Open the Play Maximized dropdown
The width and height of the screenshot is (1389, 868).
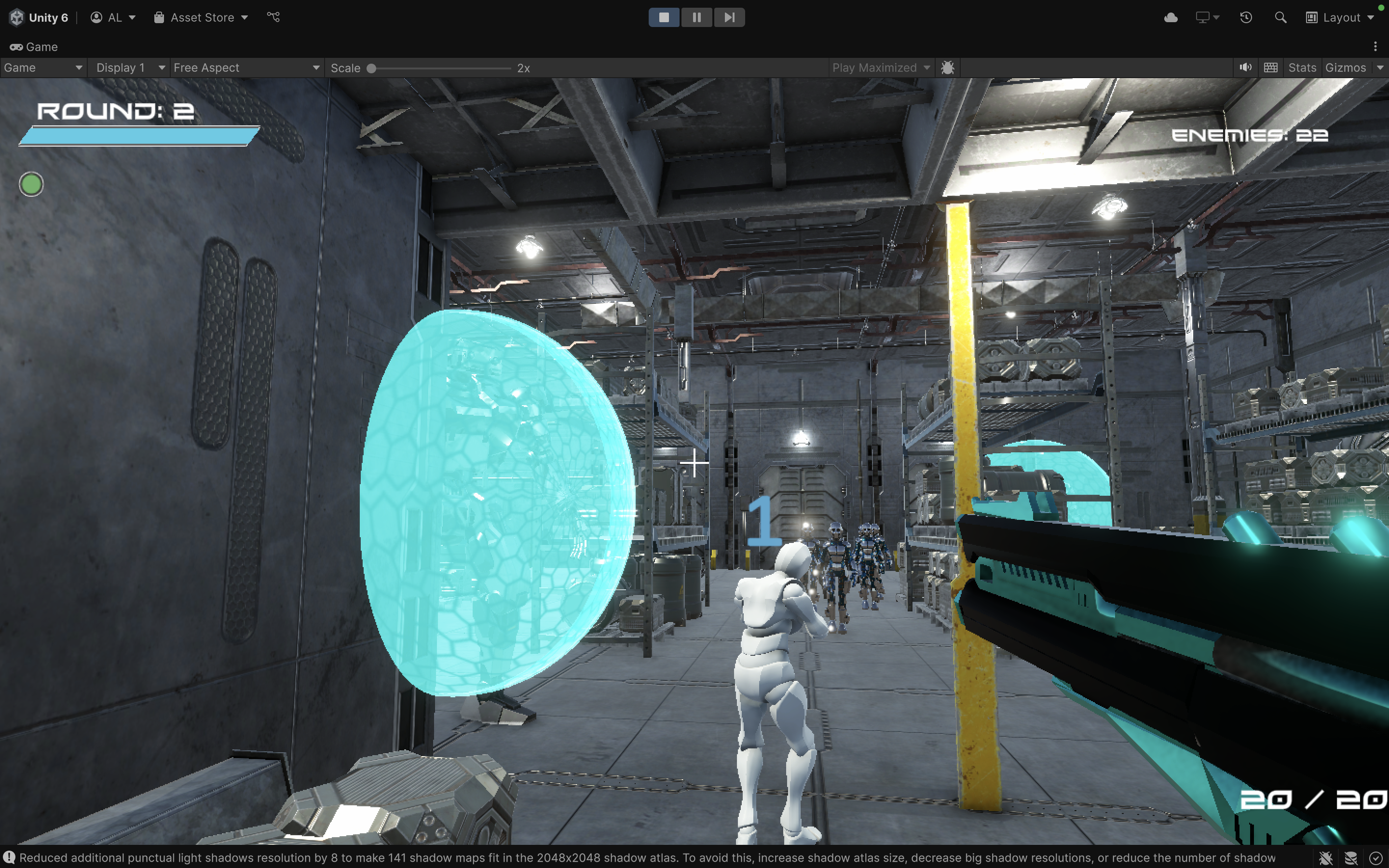point(880,68)
